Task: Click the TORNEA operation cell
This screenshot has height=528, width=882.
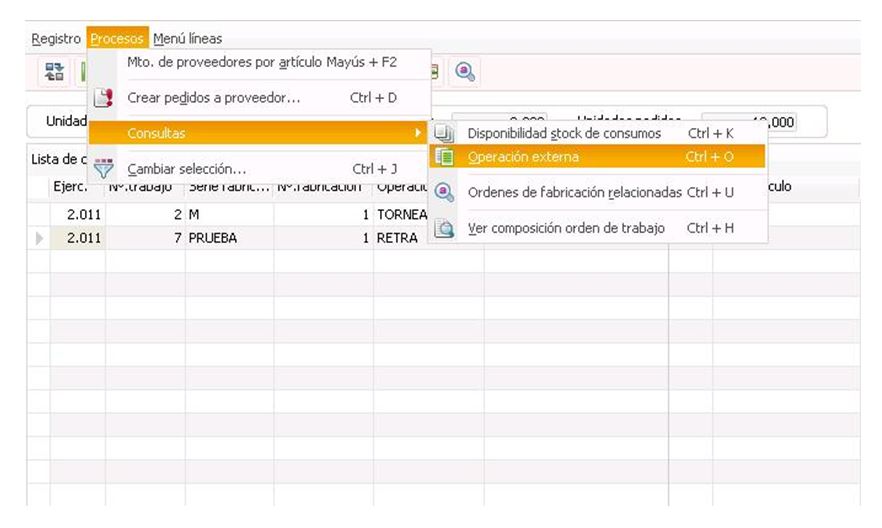Action: click(x=402, y=215)
